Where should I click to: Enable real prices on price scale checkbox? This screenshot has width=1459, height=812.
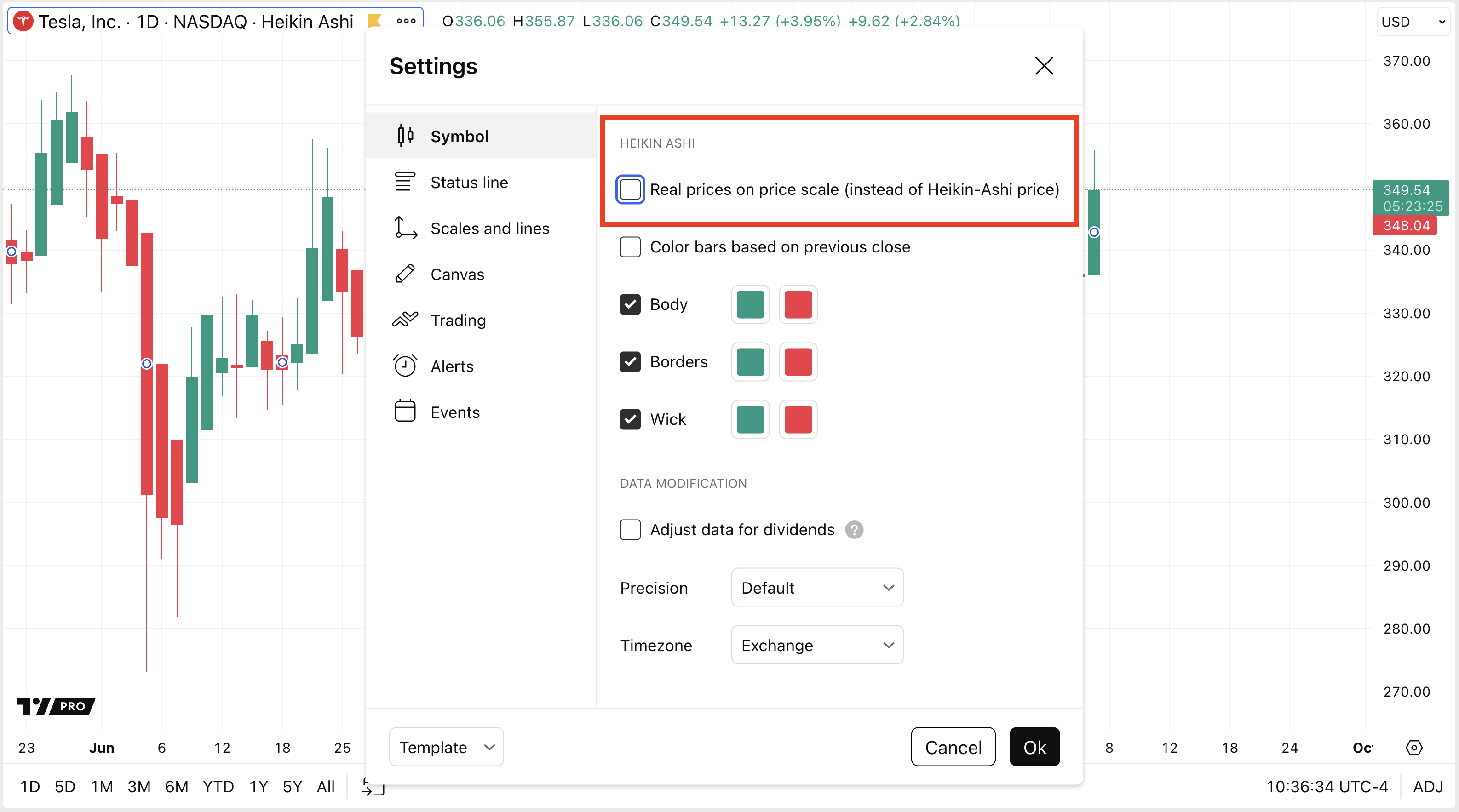click(x=630, y=189)
